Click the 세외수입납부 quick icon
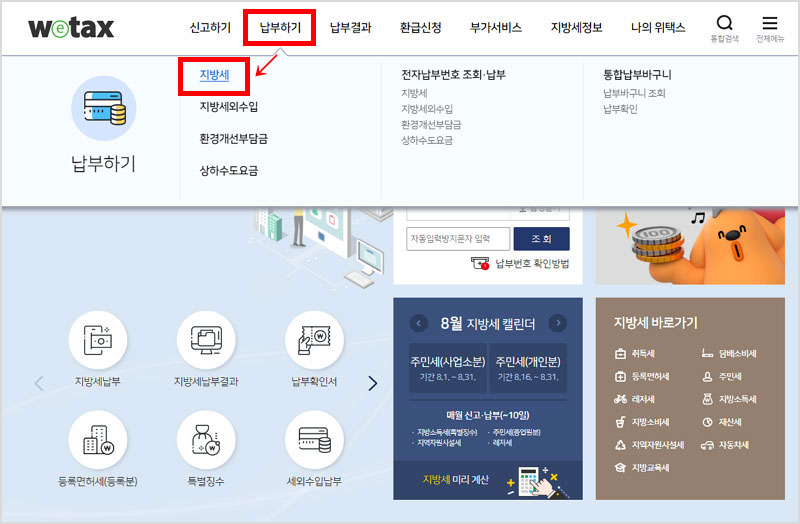The height and width of the screenshot is (524, 800). pos(314,440)
